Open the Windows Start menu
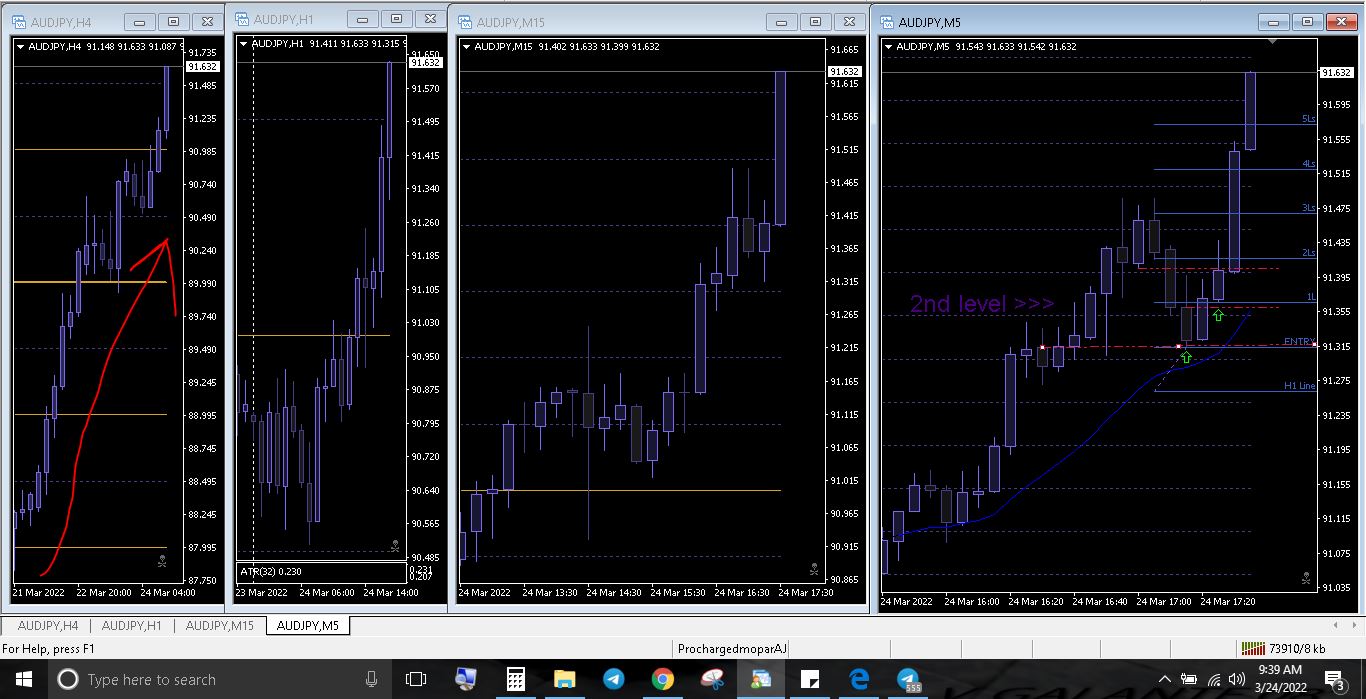This screenshot has height=699, width=1366. pos(24,679)
